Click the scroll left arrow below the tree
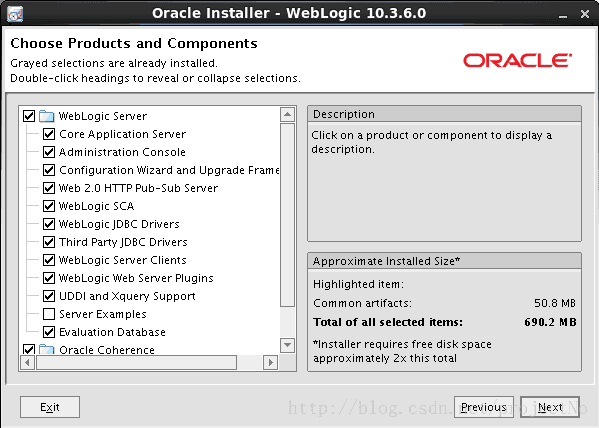Image resolution: width=599 pixels, height=428 pixels. coord(27,362)
